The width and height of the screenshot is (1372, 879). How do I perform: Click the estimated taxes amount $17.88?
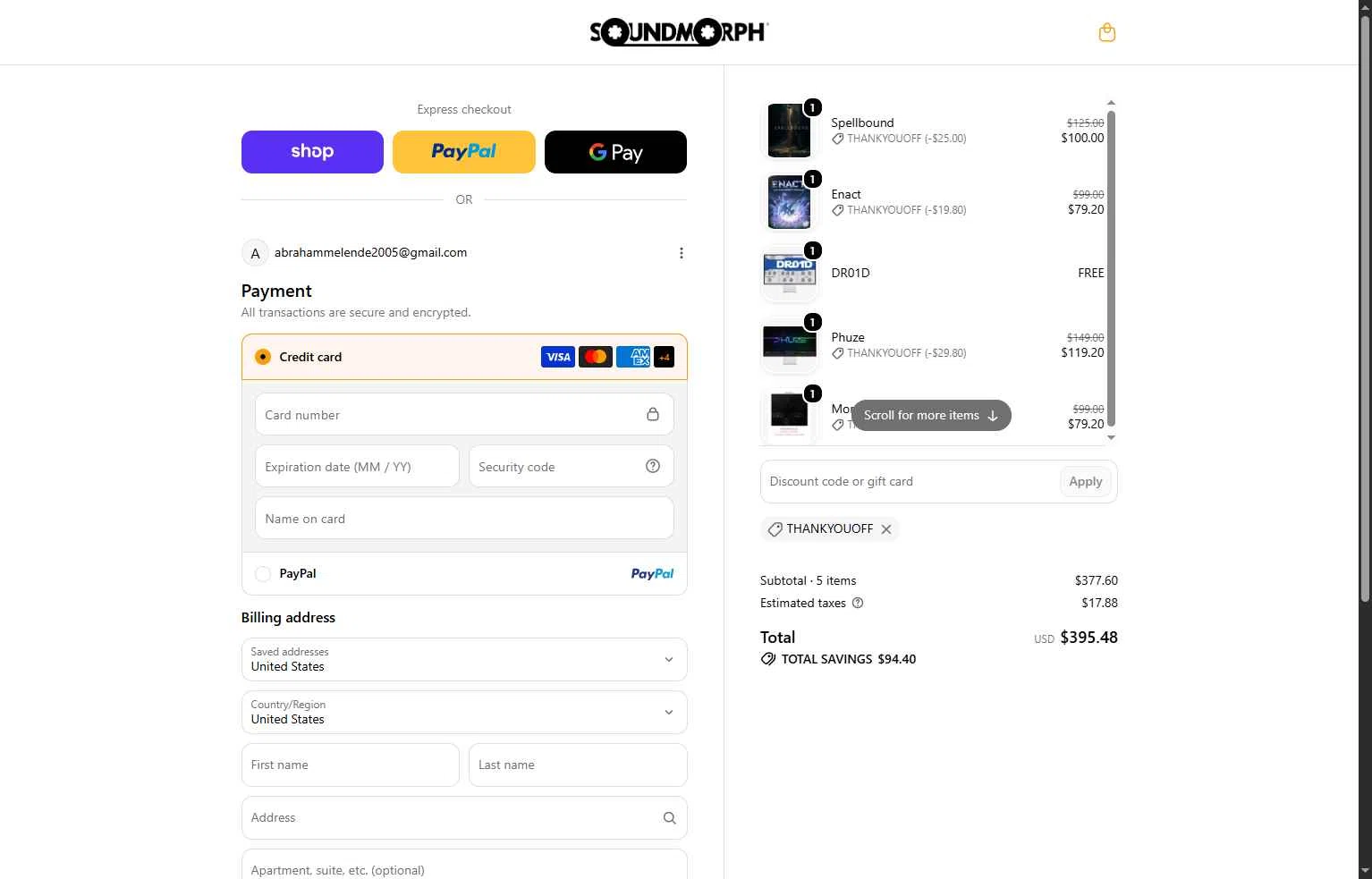click(1099, 603)
